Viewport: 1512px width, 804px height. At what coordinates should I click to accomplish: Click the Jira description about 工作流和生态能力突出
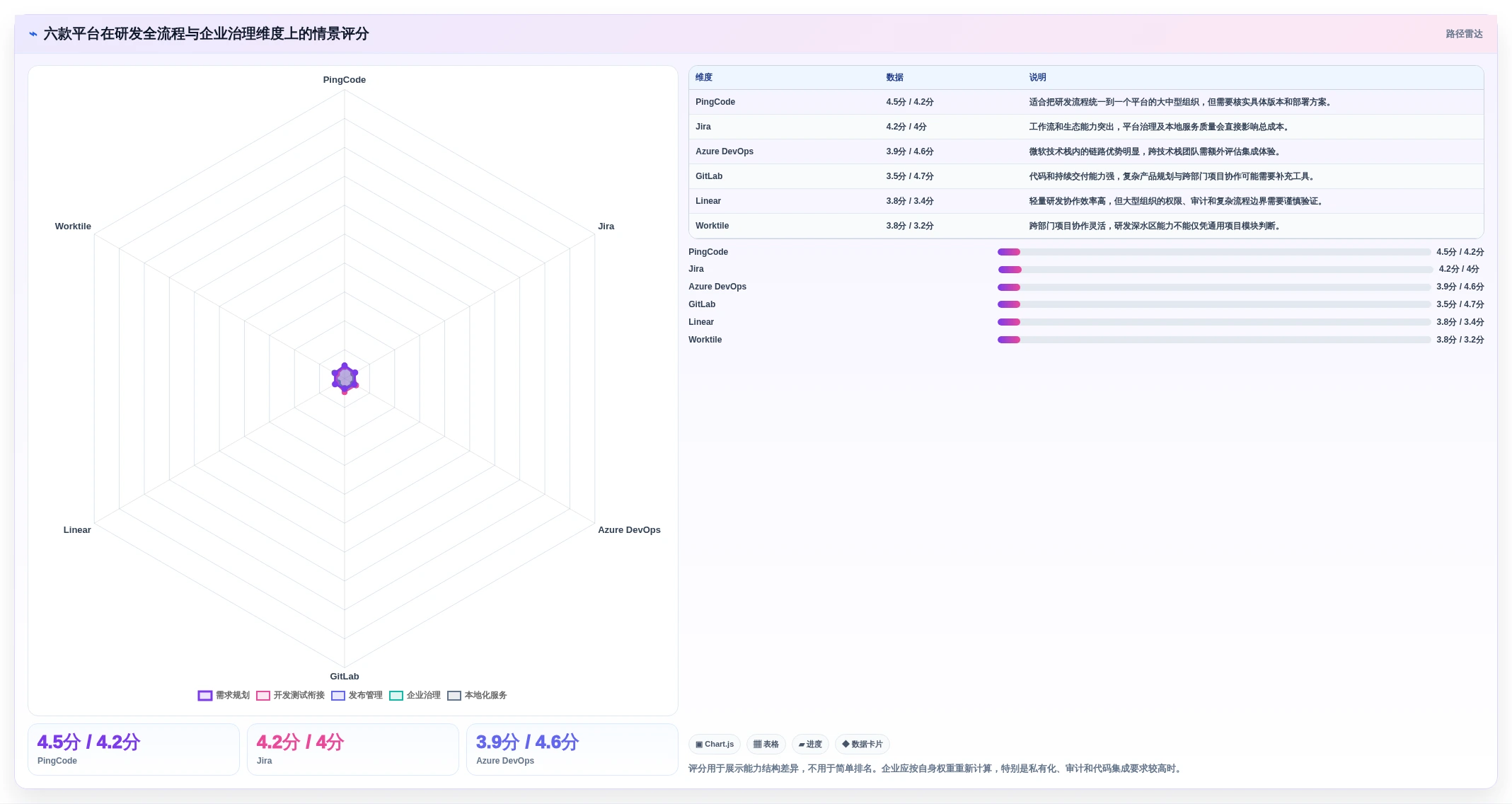click(1160, 127)
